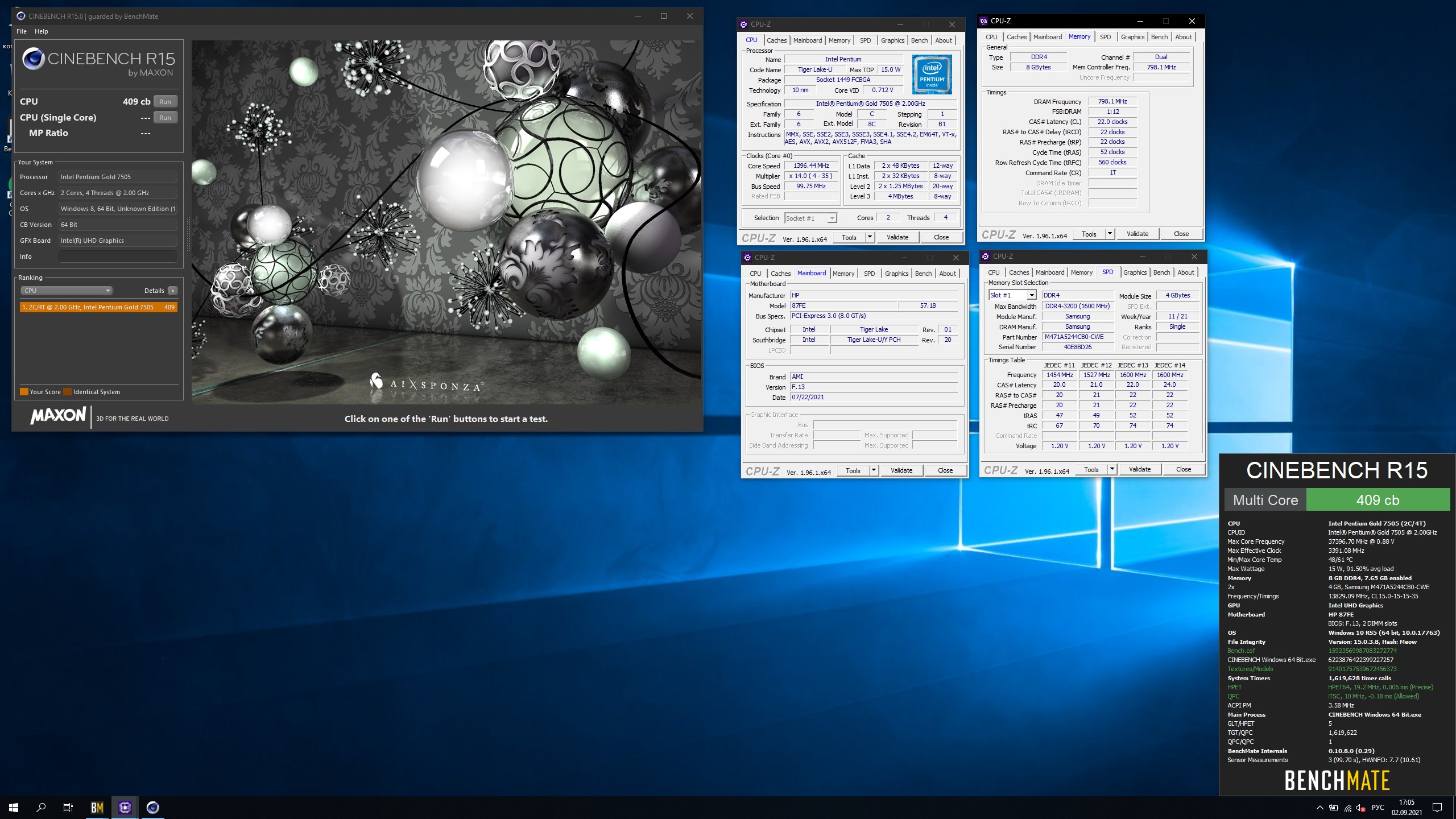1456x819 pixels.
Task: Click the Cinebench rendered scene image
Action: [446, 222]
